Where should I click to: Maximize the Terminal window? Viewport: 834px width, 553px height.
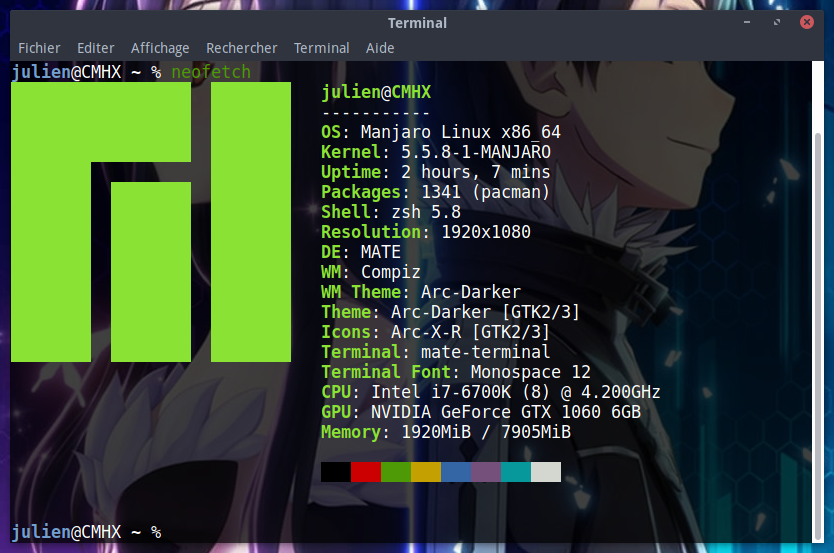[777, 22]
